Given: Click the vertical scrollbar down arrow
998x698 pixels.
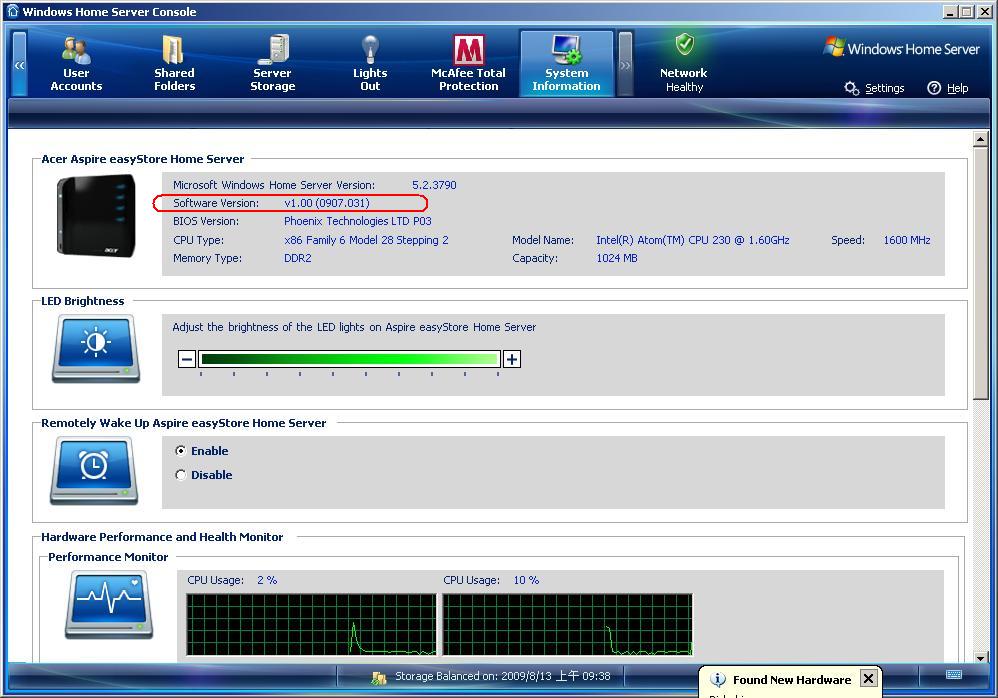Looking at the screenshot, I should coord(981,657).
